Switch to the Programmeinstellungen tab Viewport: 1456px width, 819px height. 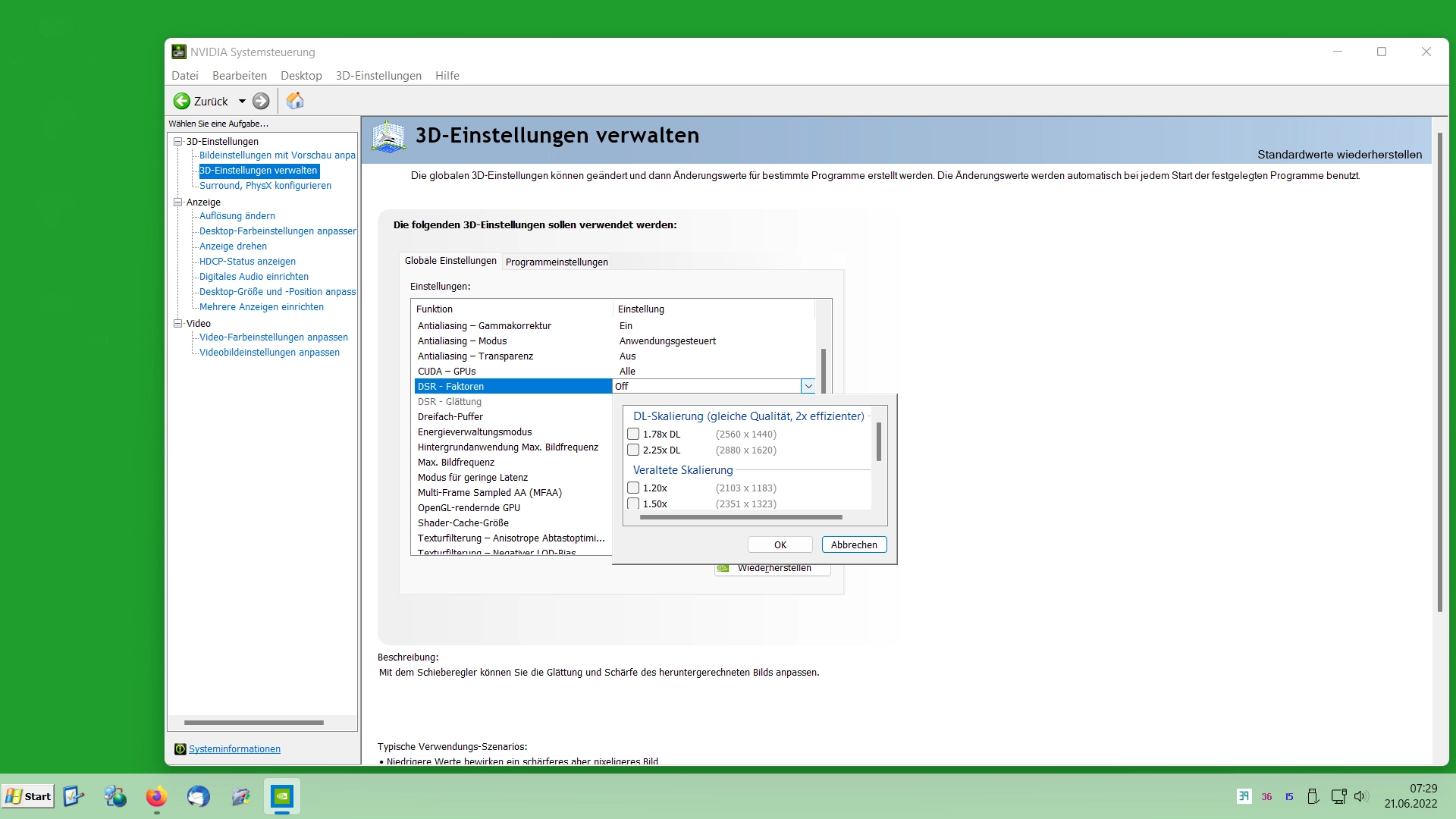click(557, 262)
